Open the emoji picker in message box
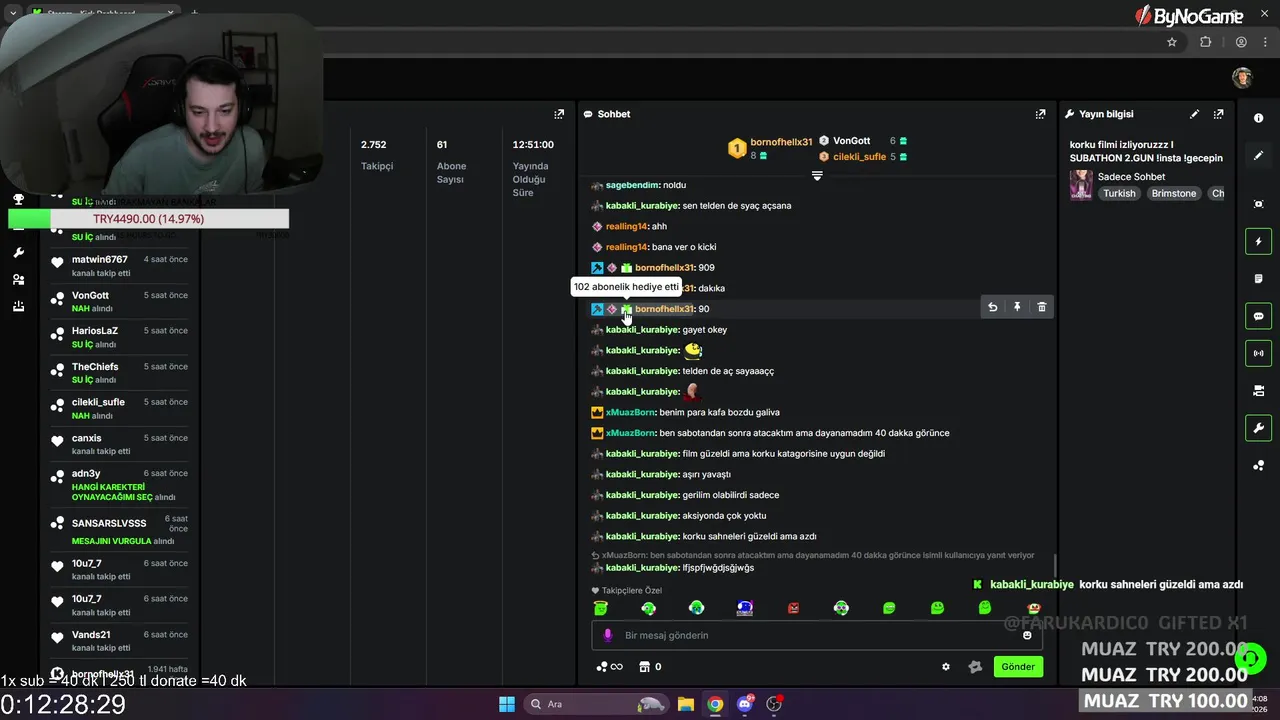This screenshot has height=720, width=1280. point(1027,635)
